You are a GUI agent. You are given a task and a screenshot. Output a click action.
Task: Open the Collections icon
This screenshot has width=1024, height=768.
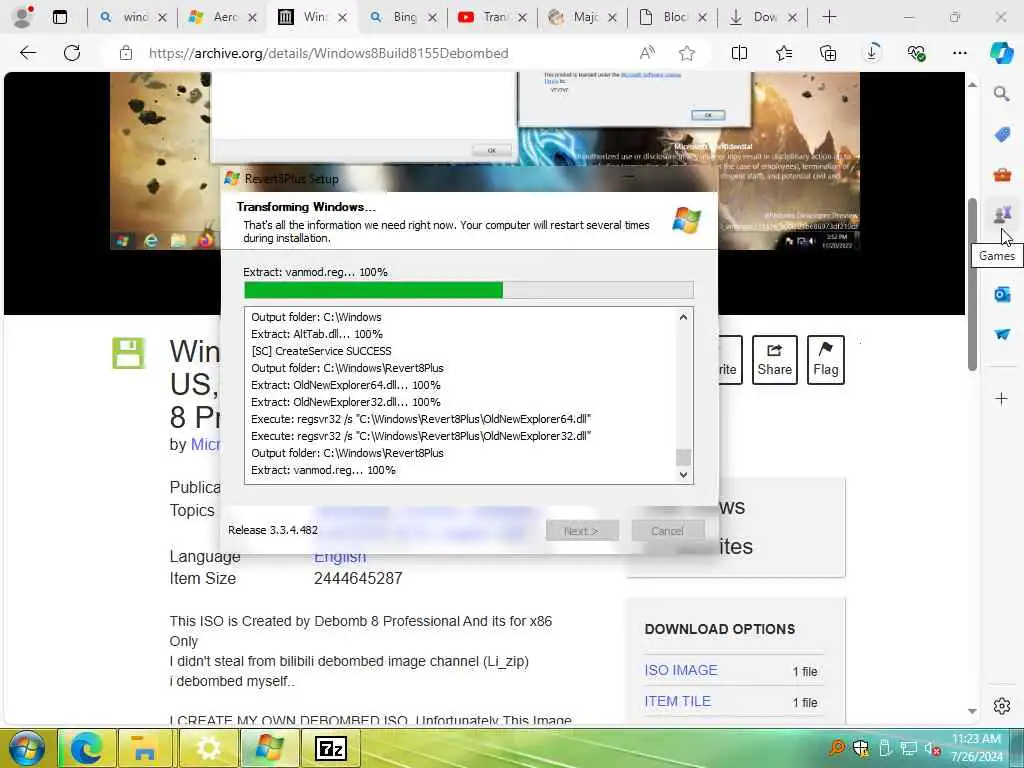[x=827, y=53]
